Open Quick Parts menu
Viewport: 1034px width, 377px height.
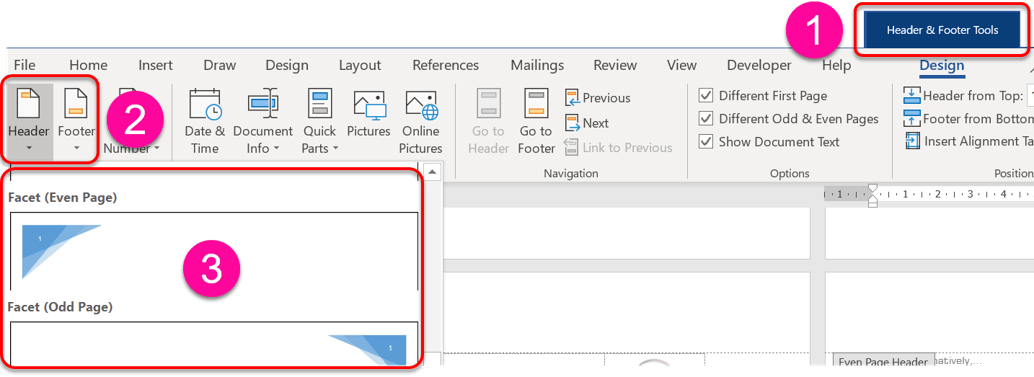pyautogui.click(x=320, y=121)
